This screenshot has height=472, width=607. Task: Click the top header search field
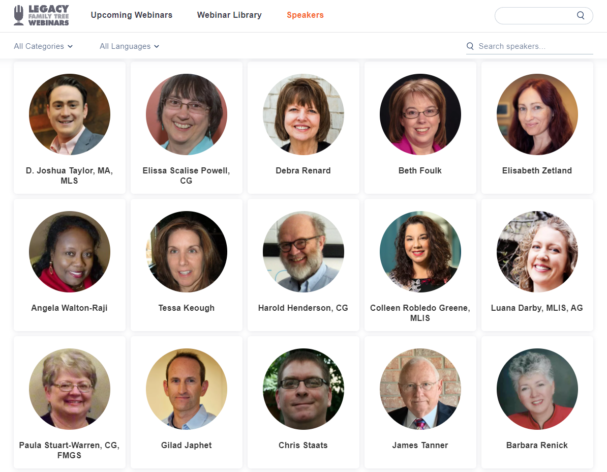544,15
